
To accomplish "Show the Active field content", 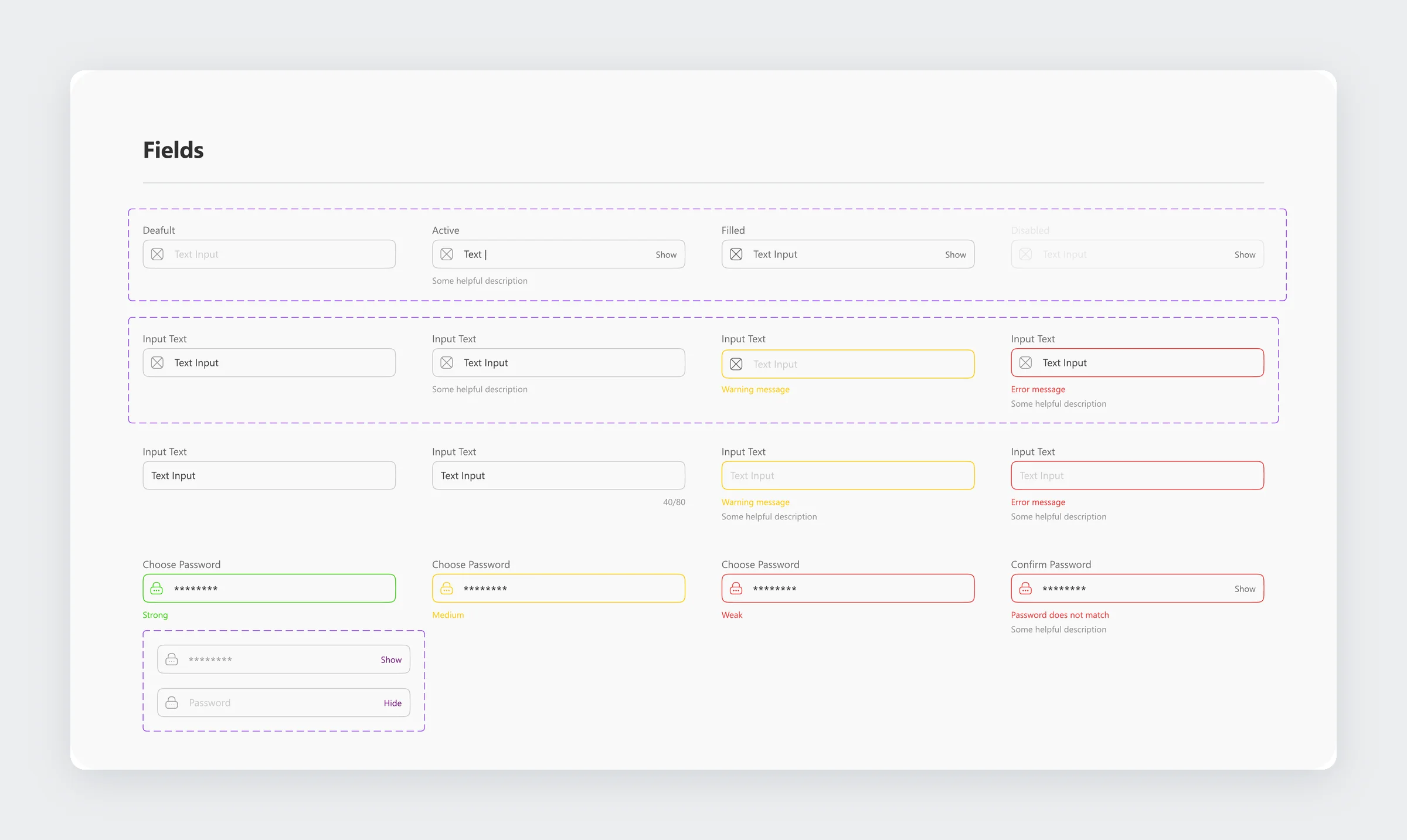I will click(666, 254).
